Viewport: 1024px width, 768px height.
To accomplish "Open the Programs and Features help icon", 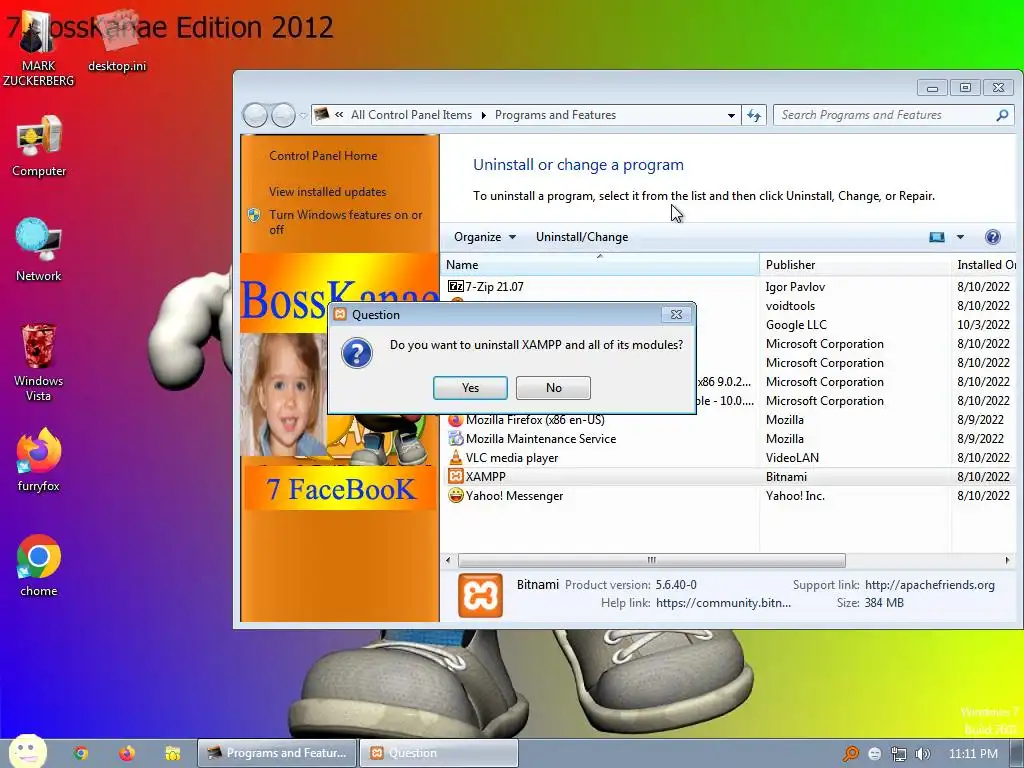I will click(x=993, y=237).
